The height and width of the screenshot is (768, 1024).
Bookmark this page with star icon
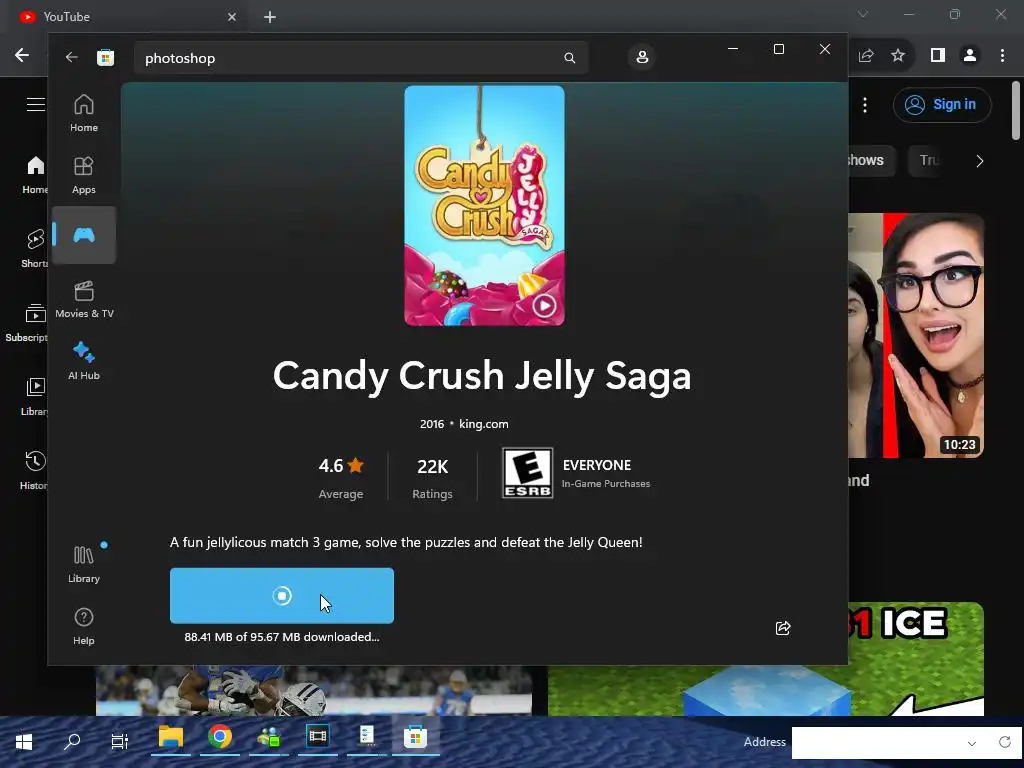click(x=898, y=56)
